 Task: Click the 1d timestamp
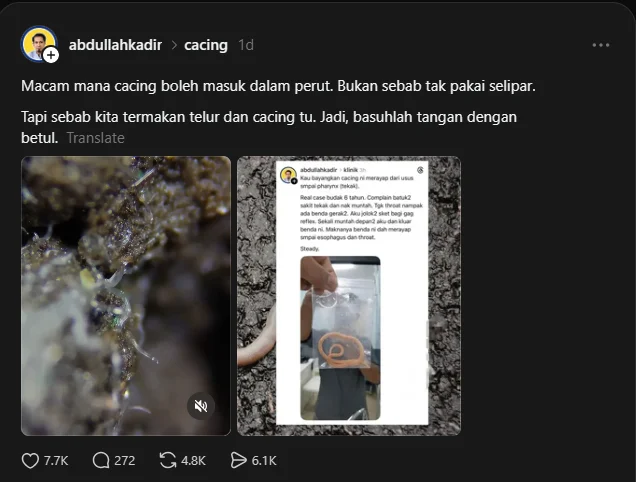tap(246, 45)
